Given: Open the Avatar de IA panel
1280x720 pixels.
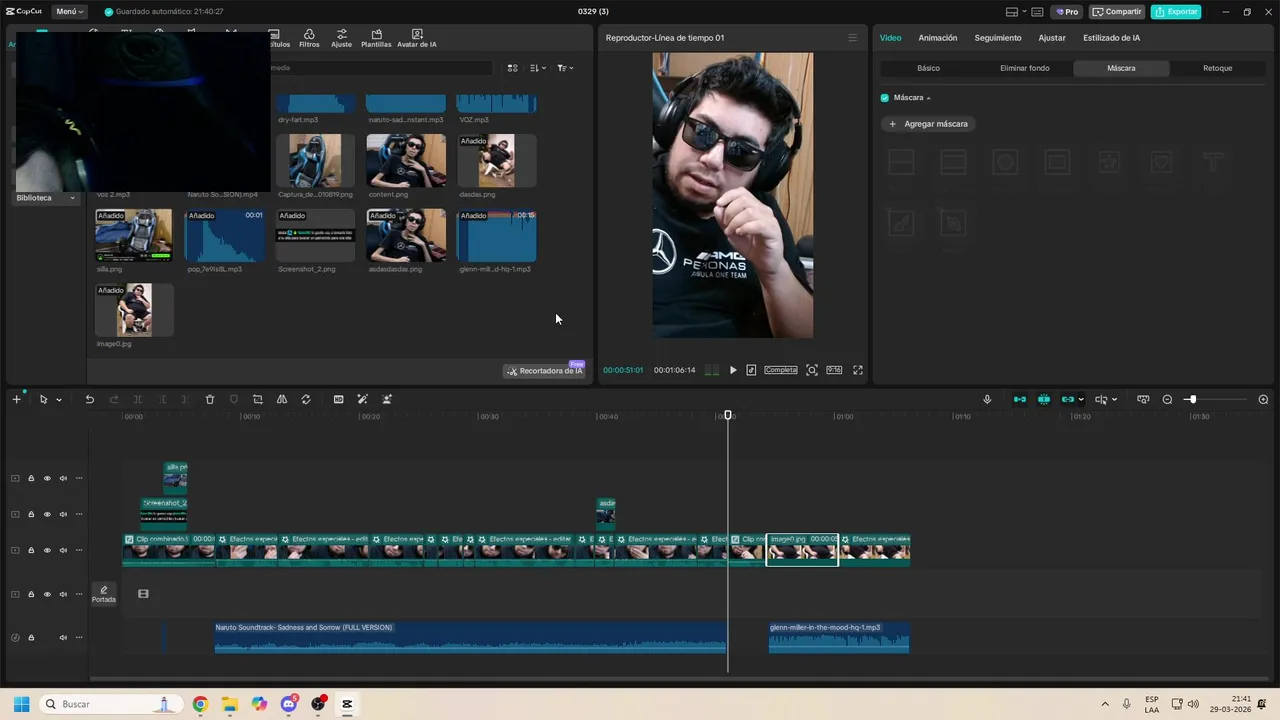Looking at the screenshot, I should [417, 38].
